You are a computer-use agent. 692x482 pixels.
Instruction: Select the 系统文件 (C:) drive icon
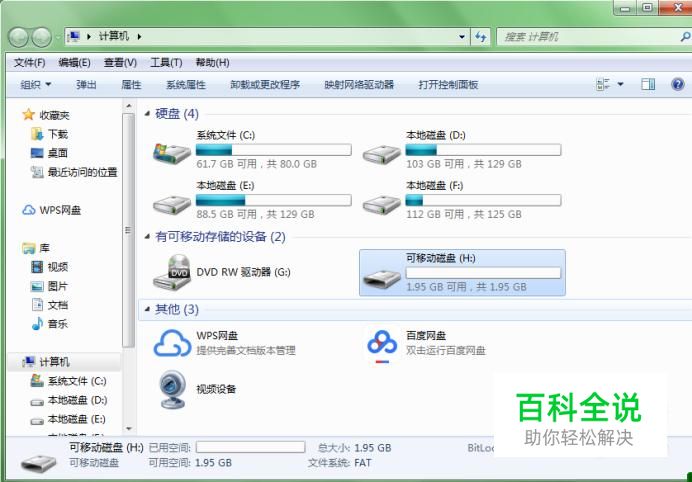pyautogui.click(x=172, y=153)
